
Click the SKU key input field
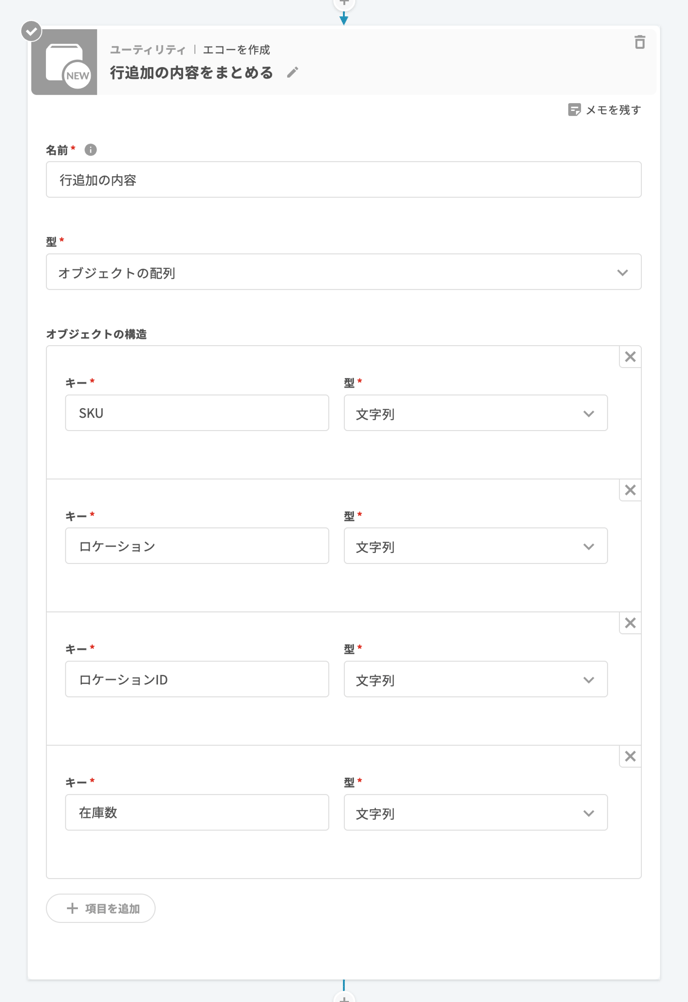tap(197, 413)
